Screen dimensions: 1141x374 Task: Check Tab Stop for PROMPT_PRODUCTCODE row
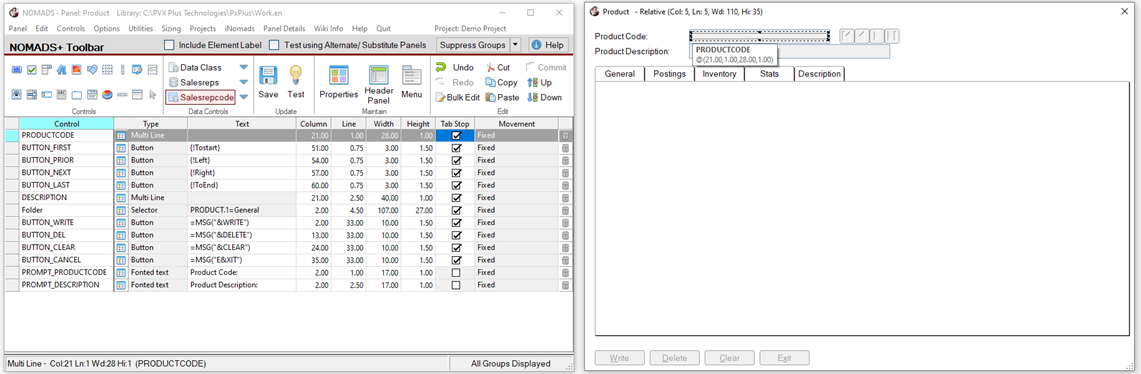click(x=456, y=273)
